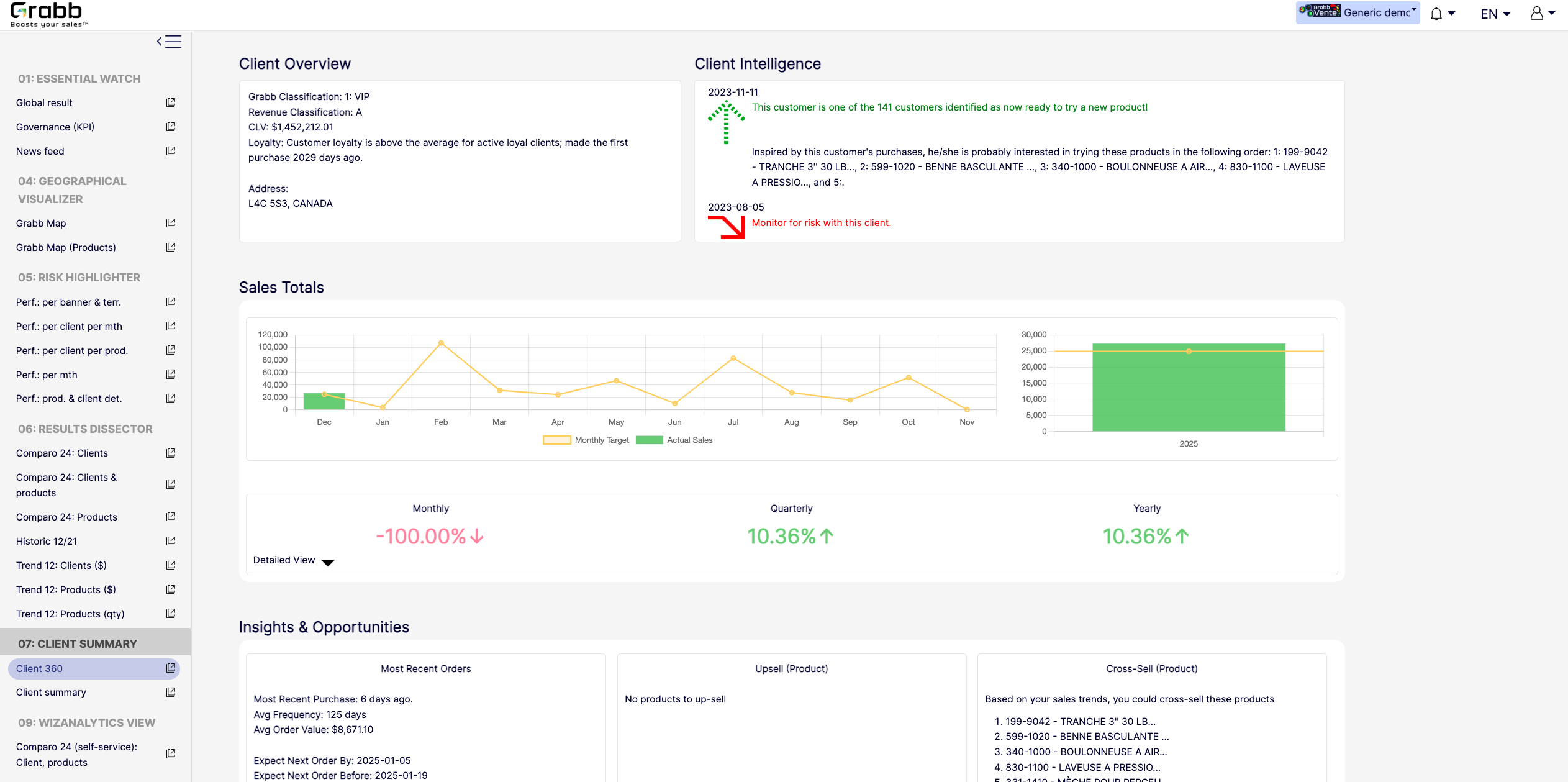Click the Feb data point on chart

pos(441,343)
